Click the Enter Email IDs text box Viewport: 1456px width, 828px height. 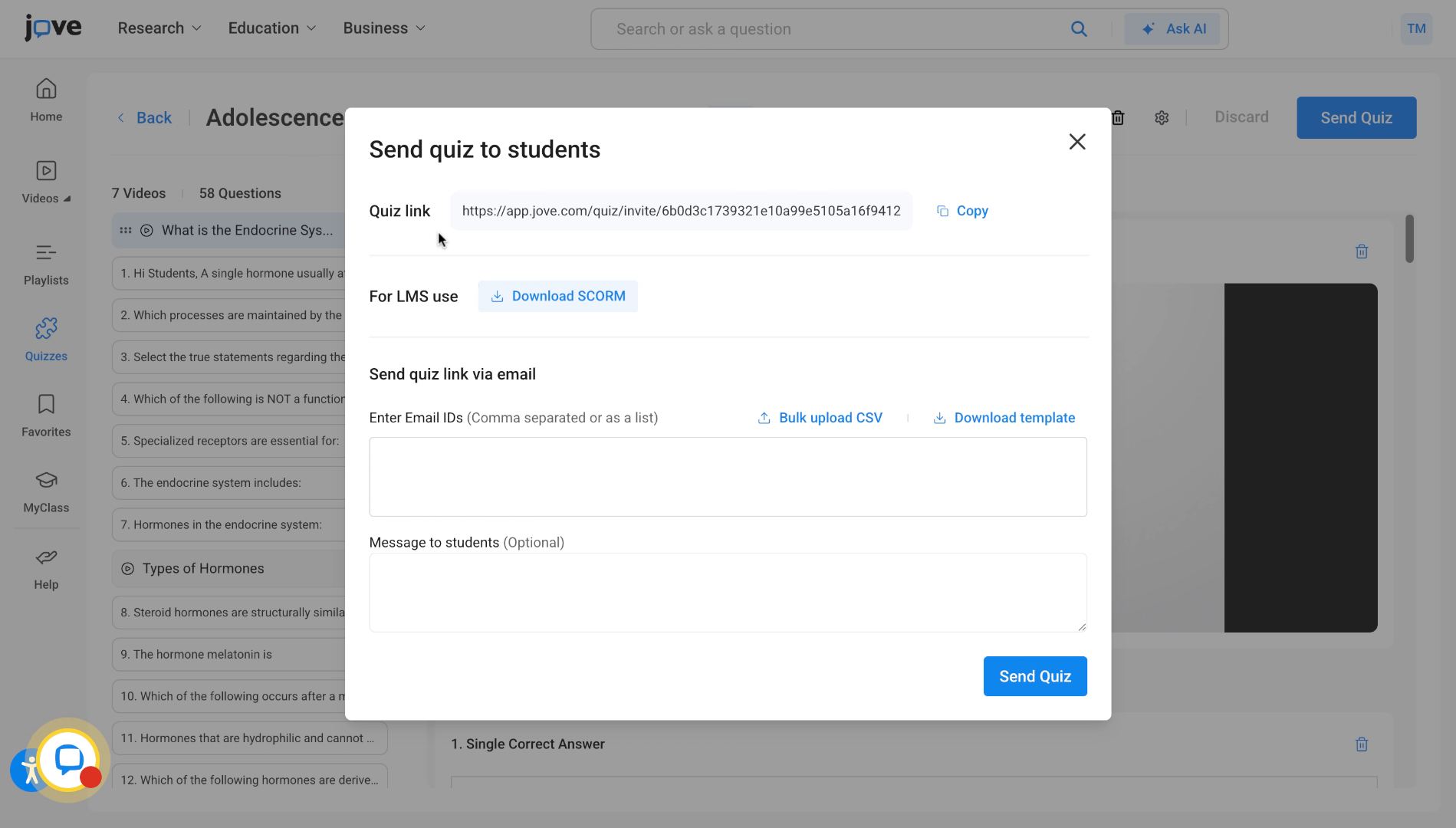click(728, 476)
